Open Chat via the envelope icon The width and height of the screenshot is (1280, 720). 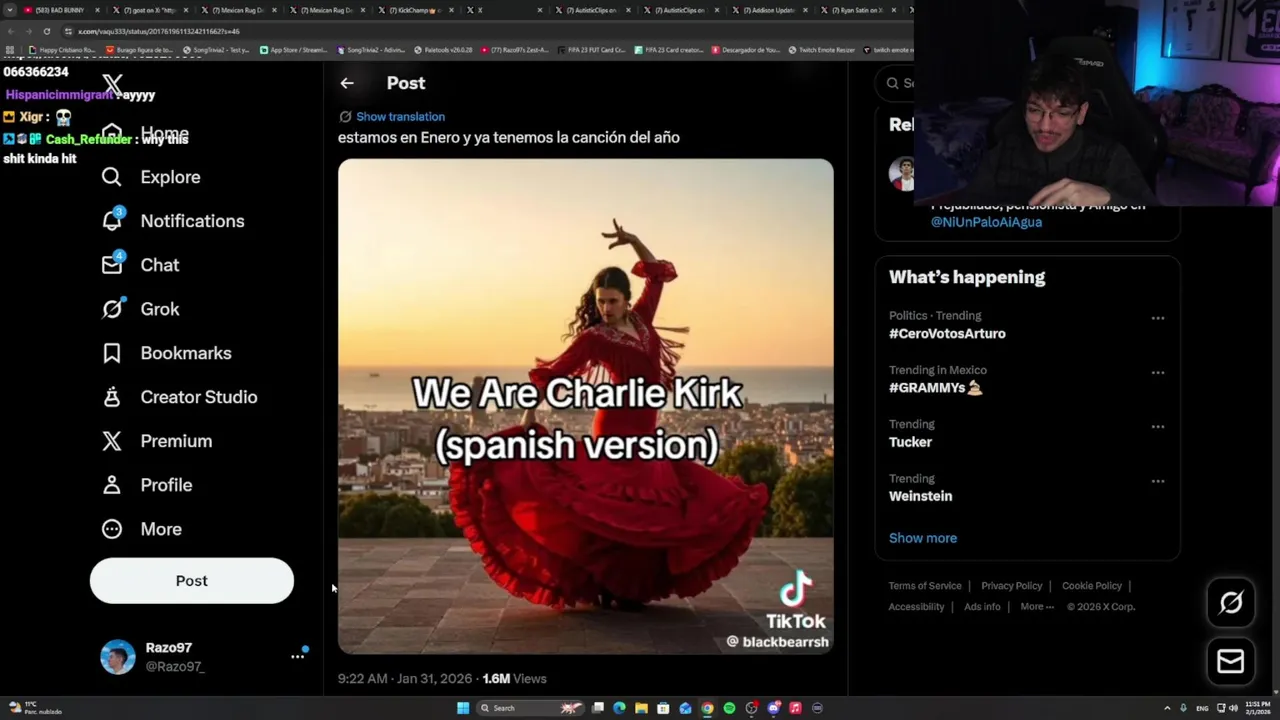tap(112, 265)
